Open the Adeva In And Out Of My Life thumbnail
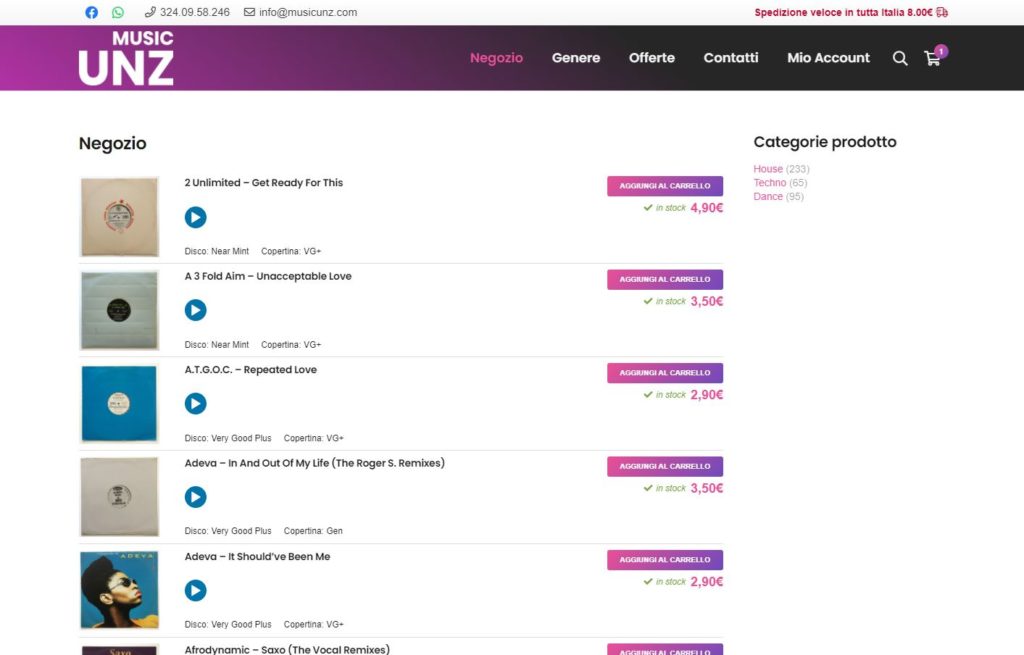 pos(120,497)
